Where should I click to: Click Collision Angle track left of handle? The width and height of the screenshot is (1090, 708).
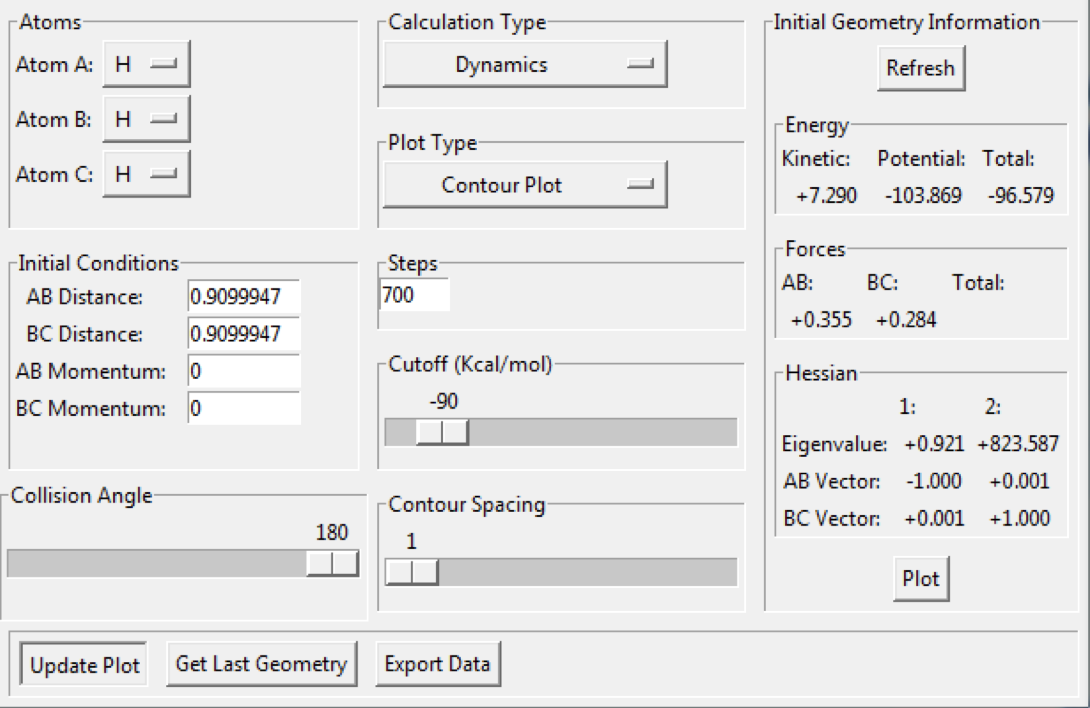pos(150,564)
